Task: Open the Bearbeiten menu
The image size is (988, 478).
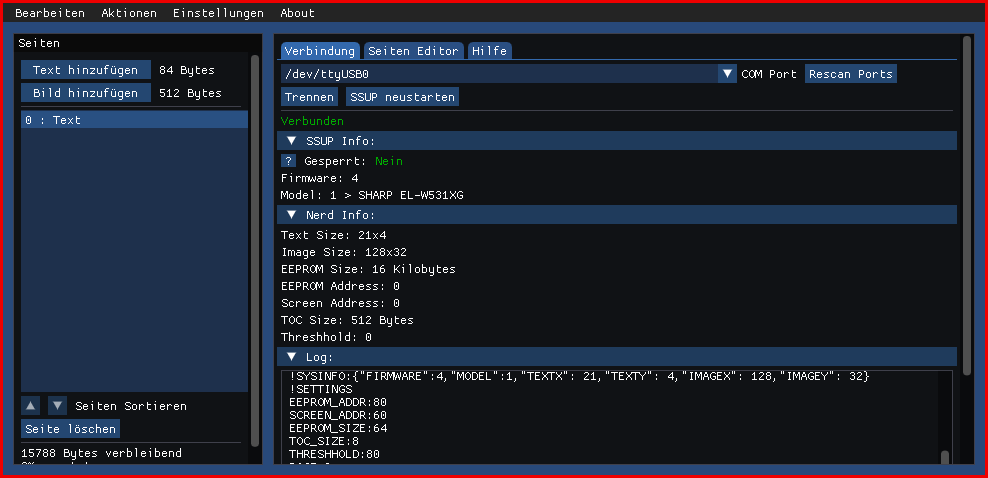Action: (x=50, y=13)
